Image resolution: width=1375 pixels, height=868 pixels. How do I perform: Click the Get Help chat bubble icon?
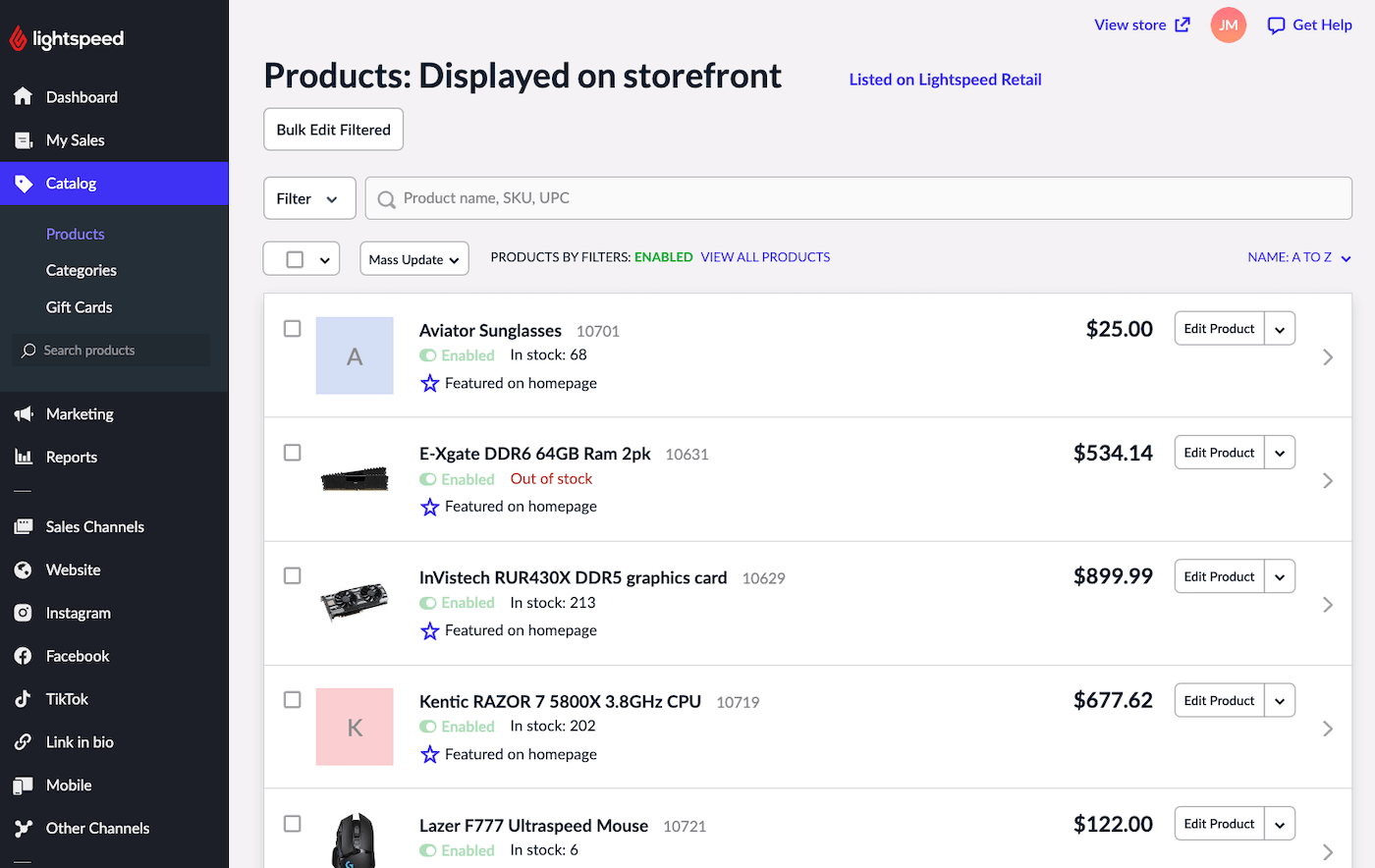[1276, 26]
